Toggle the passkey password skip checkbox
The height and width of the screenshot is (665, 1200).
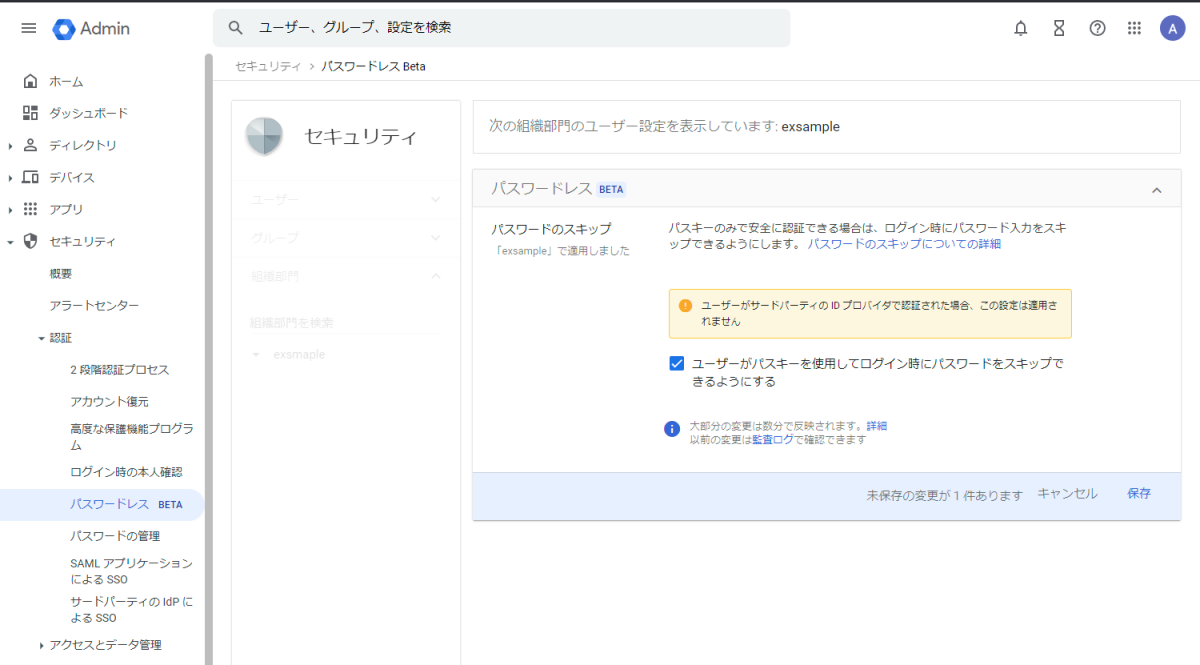(x=677, y=363)
